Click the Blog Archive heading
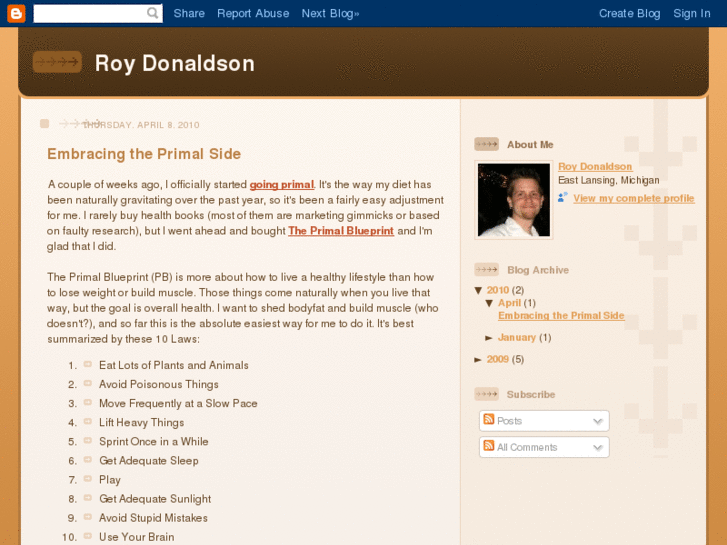Screen dimensions: 727x545 (538, 270)
